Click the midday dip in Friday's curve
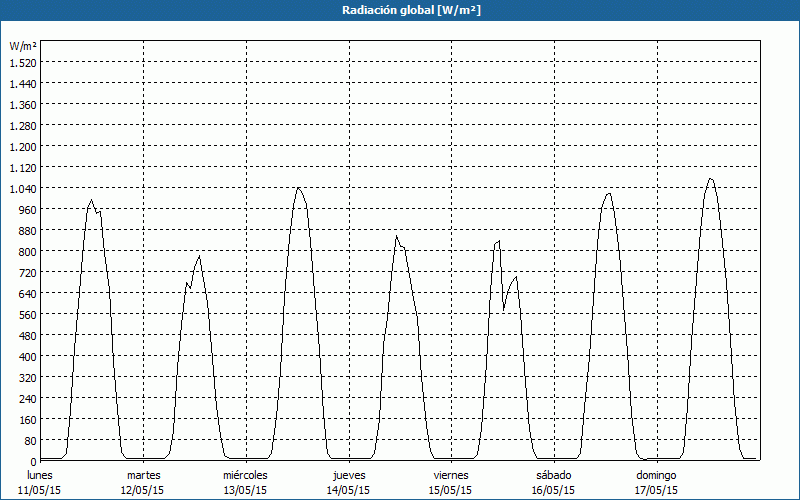 (504, 309)
